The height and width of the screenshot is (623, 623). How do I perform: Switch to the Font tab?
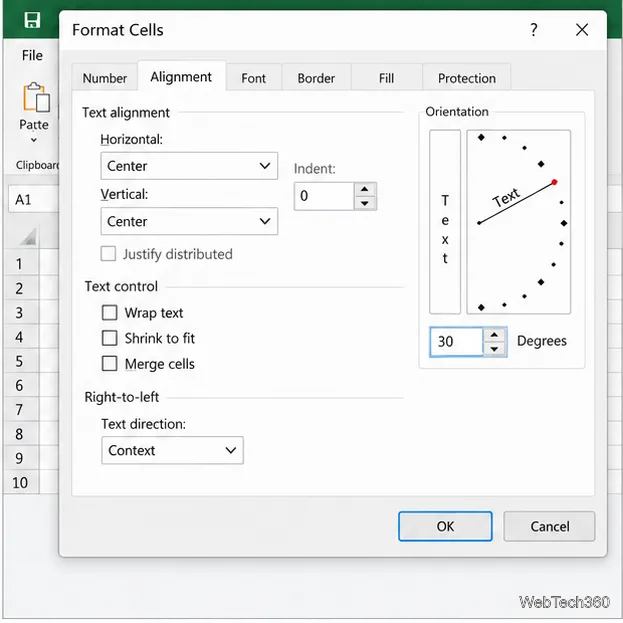click(x=253, y=78)
